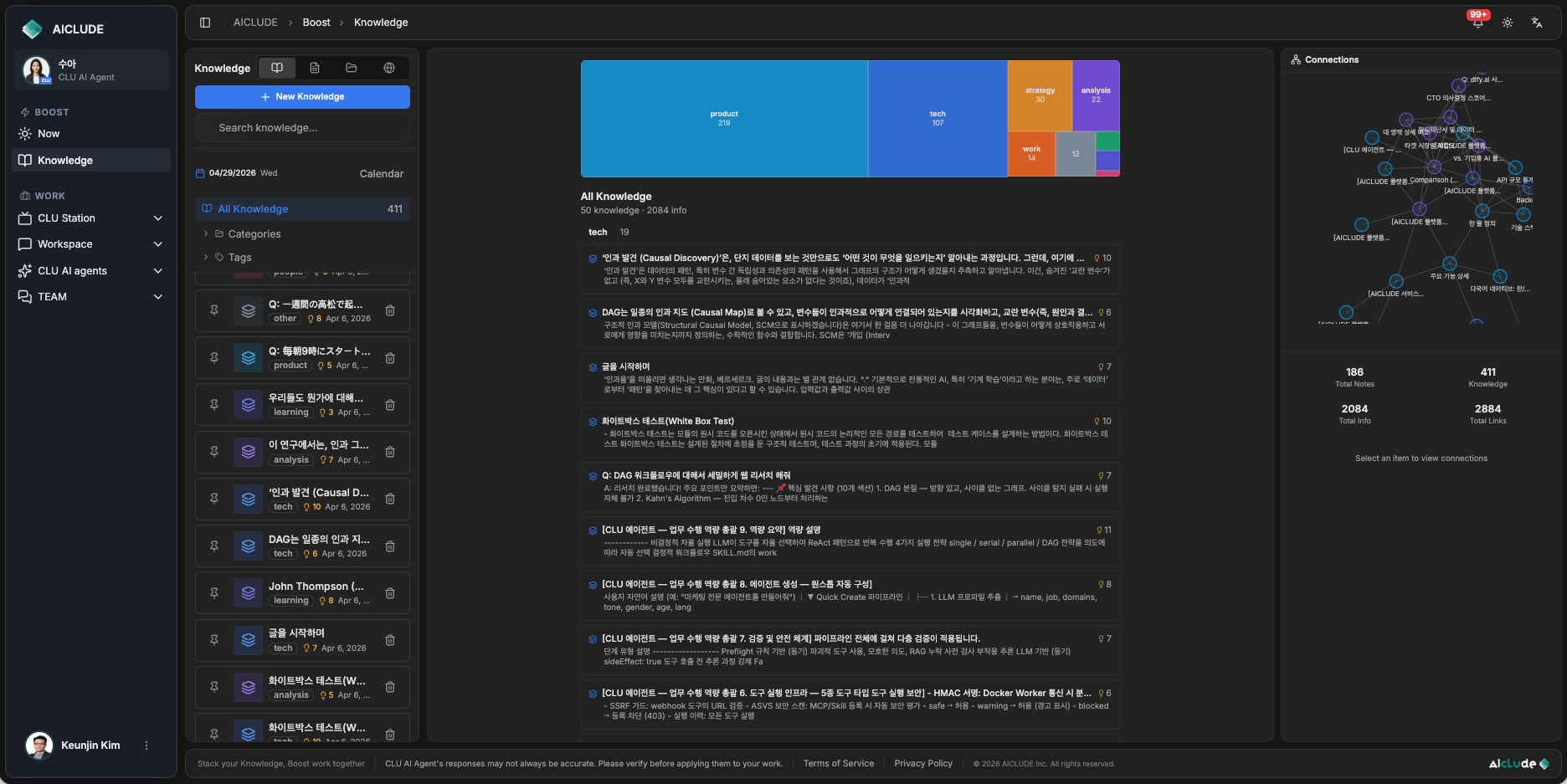Pin the John Thompson knowledge item

(x=214, y=593)
